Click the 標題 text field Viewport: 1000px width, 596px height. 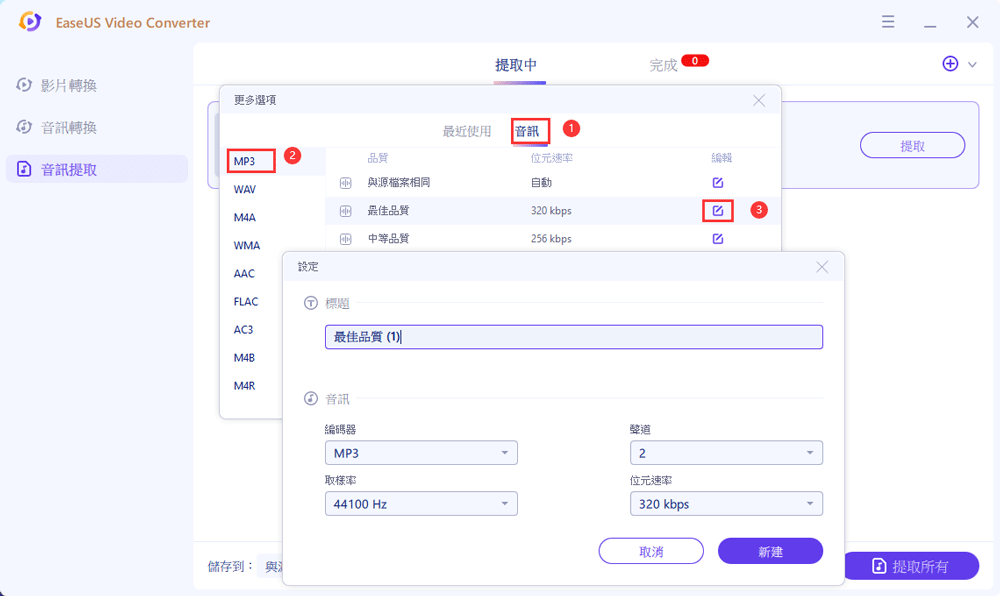click(x=573, y=337)
